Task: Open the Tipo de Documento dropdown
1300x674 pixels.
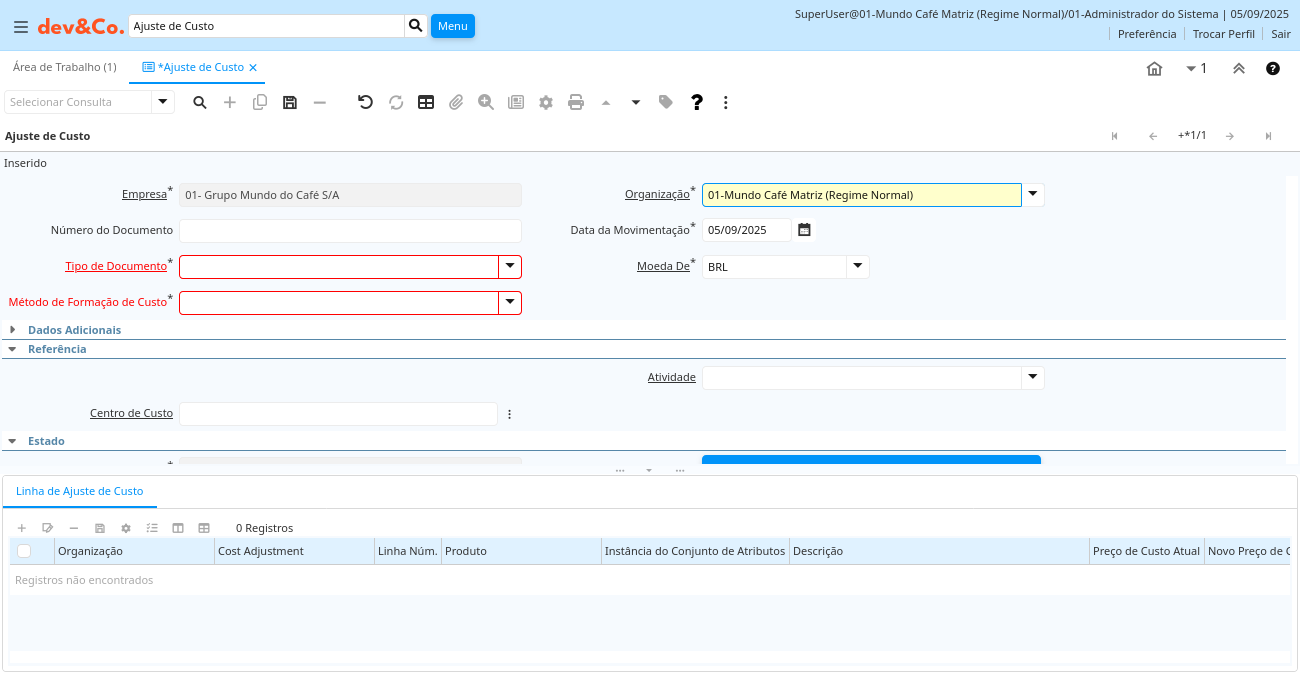Action: click(x=510, y=267)
